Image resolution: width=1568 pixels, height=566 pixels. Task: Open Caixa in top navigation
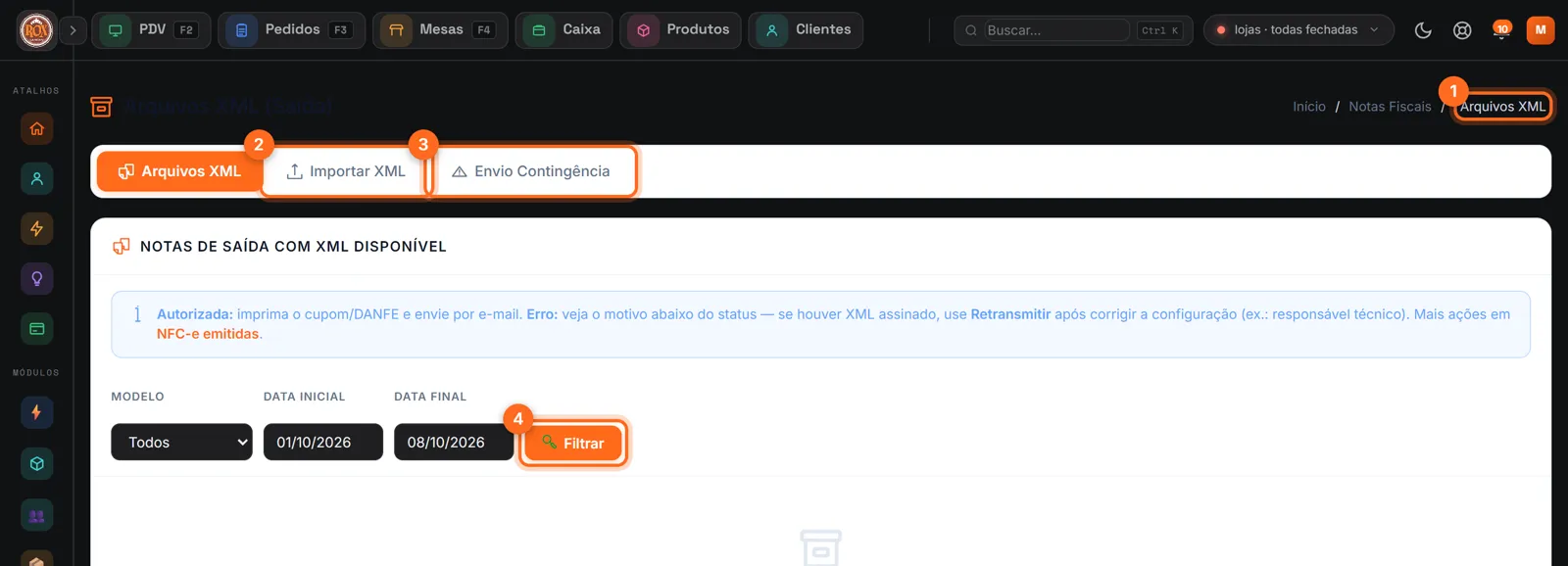(564, 30)
